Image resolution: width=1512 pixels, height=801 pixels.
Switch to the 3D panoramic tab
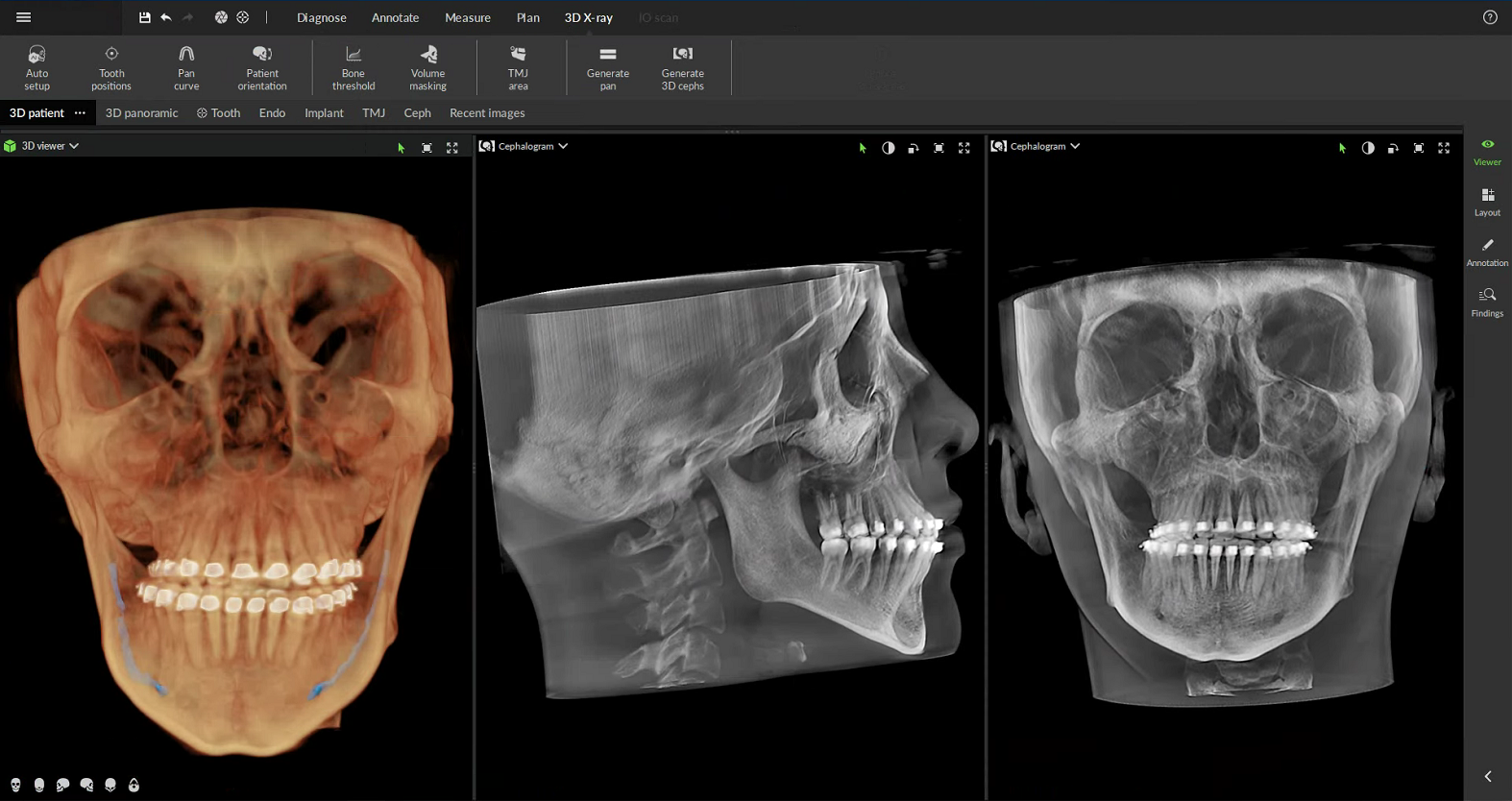(x=141, y=112)
